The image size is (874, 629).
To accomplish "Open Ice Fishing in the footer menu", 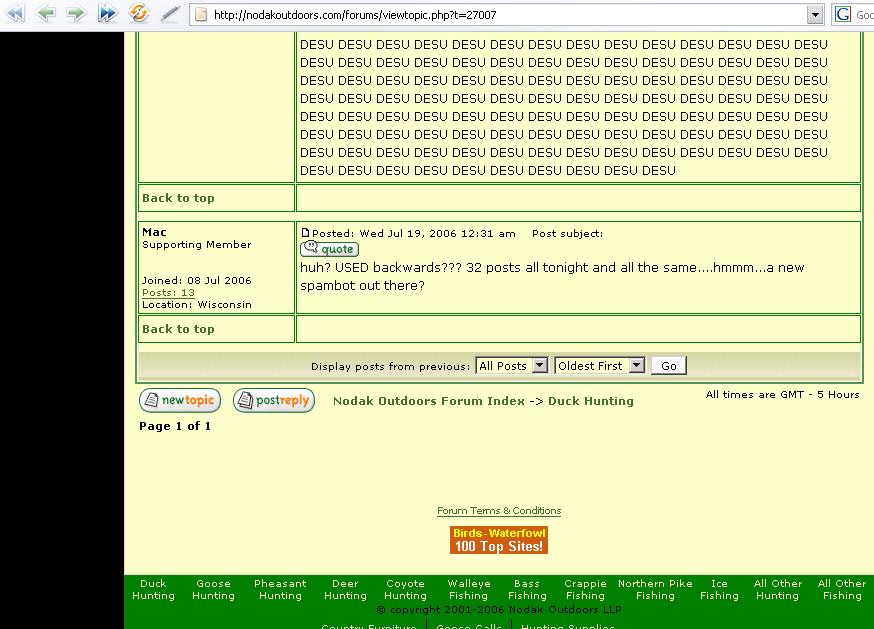I will coord(719,589).
